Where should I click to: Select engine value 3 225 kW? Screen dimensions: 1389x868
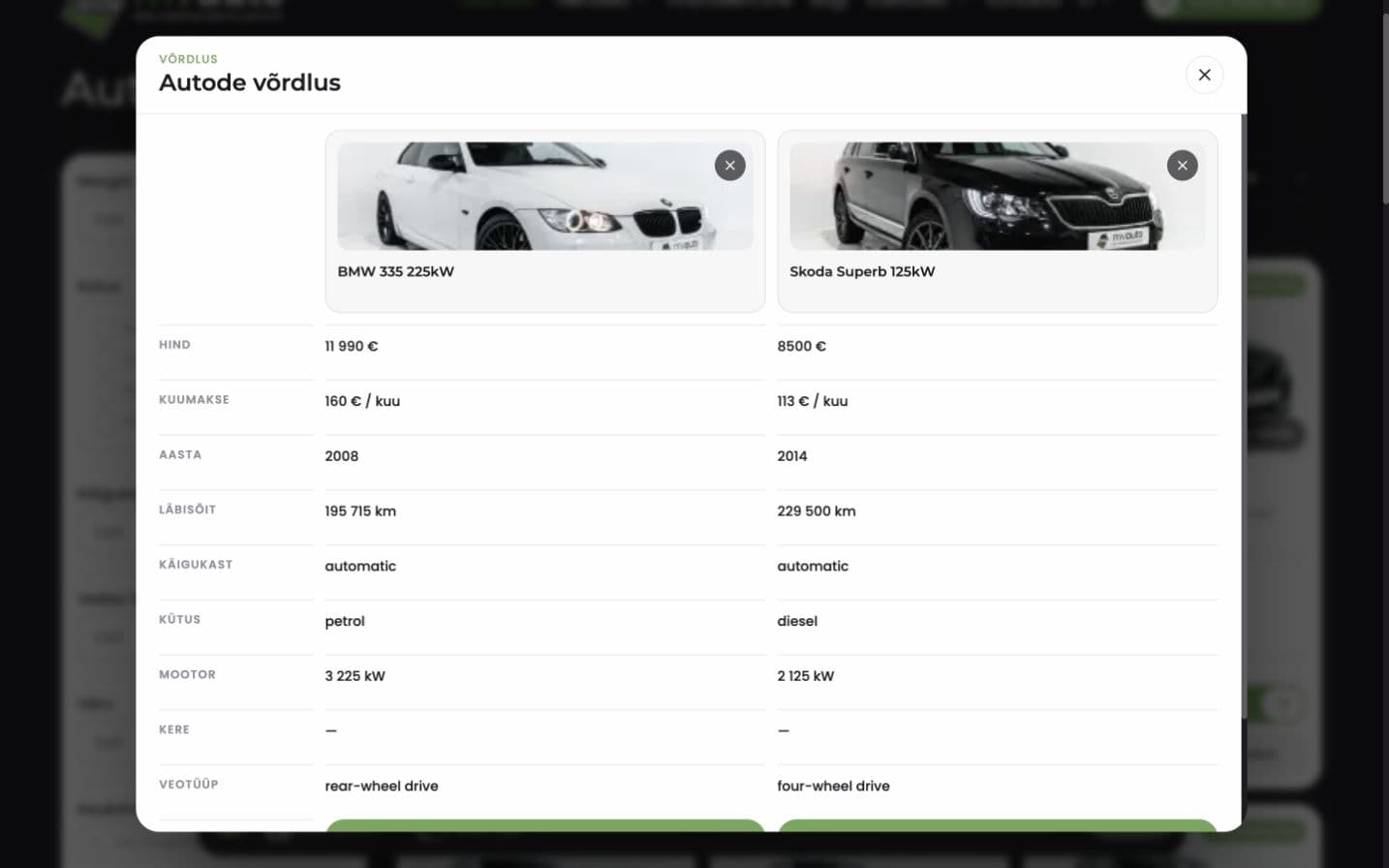(355, 676)
